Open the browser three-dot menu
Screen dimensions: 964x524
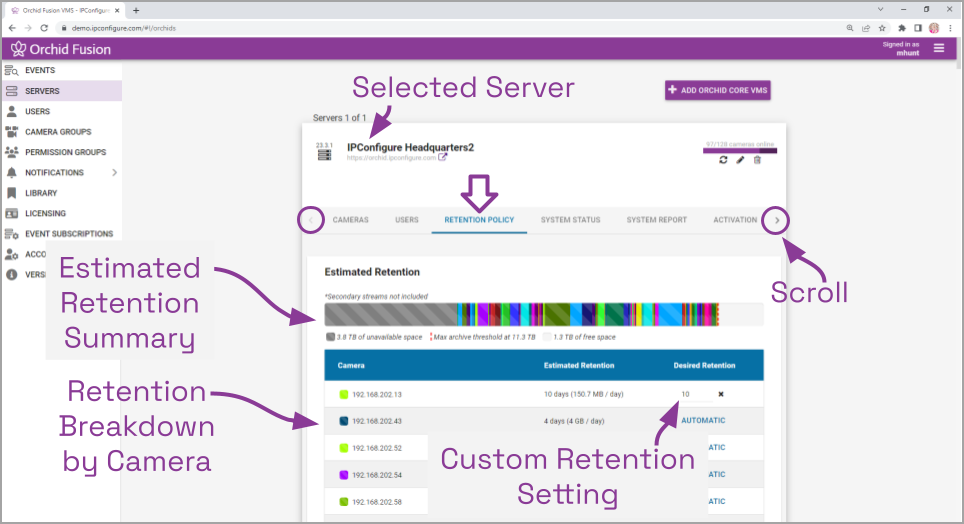click(x=951, y=28)
